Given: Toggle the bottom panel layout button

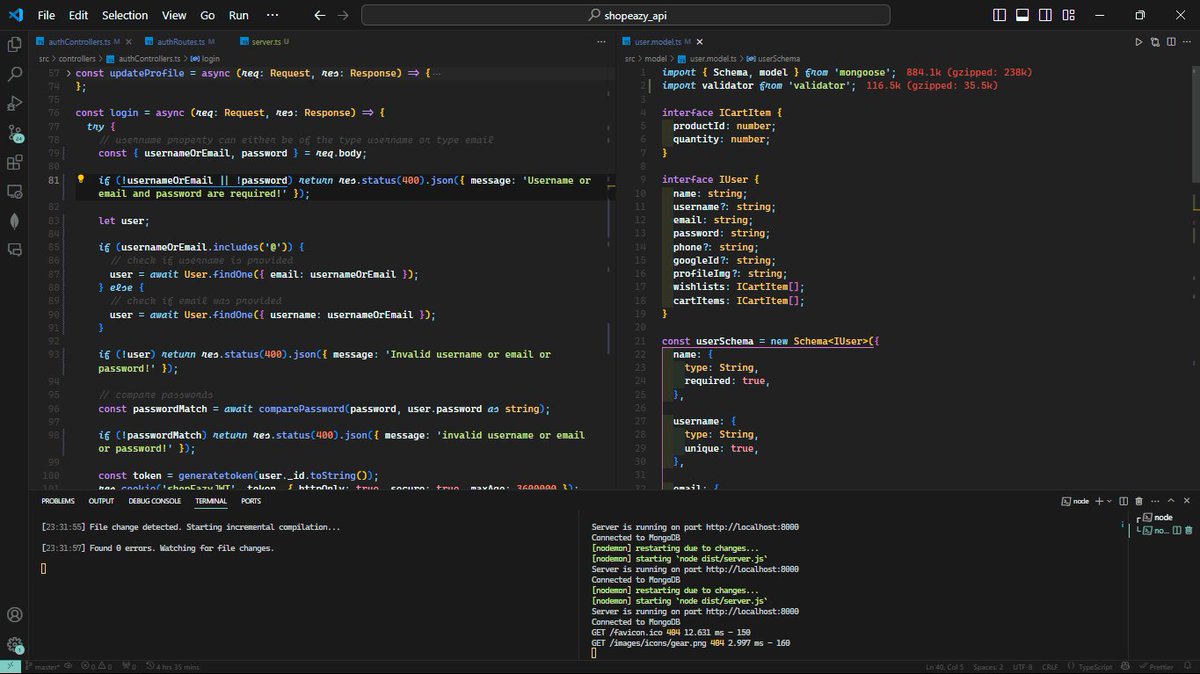Looking at the screenshot, I should click(x=1022, y=15).
